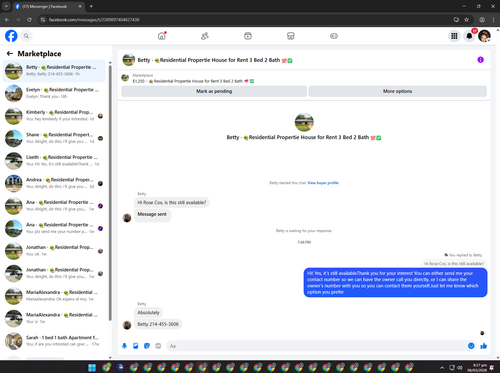The width and height of the screenshot is (500, 373).
Task: Send a thumbs-up like
Action: click(x=484, y=346)
